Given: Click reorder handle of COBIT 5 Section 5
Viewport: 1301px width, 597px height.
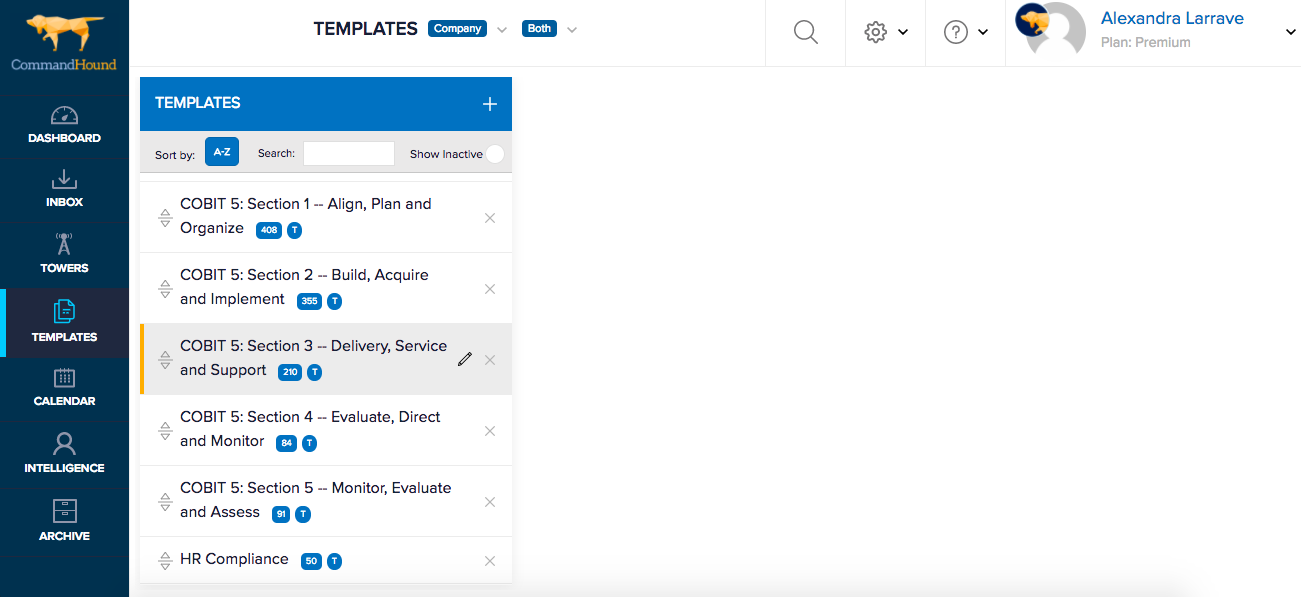Looking at the screenshot, I should coord(166,502).
